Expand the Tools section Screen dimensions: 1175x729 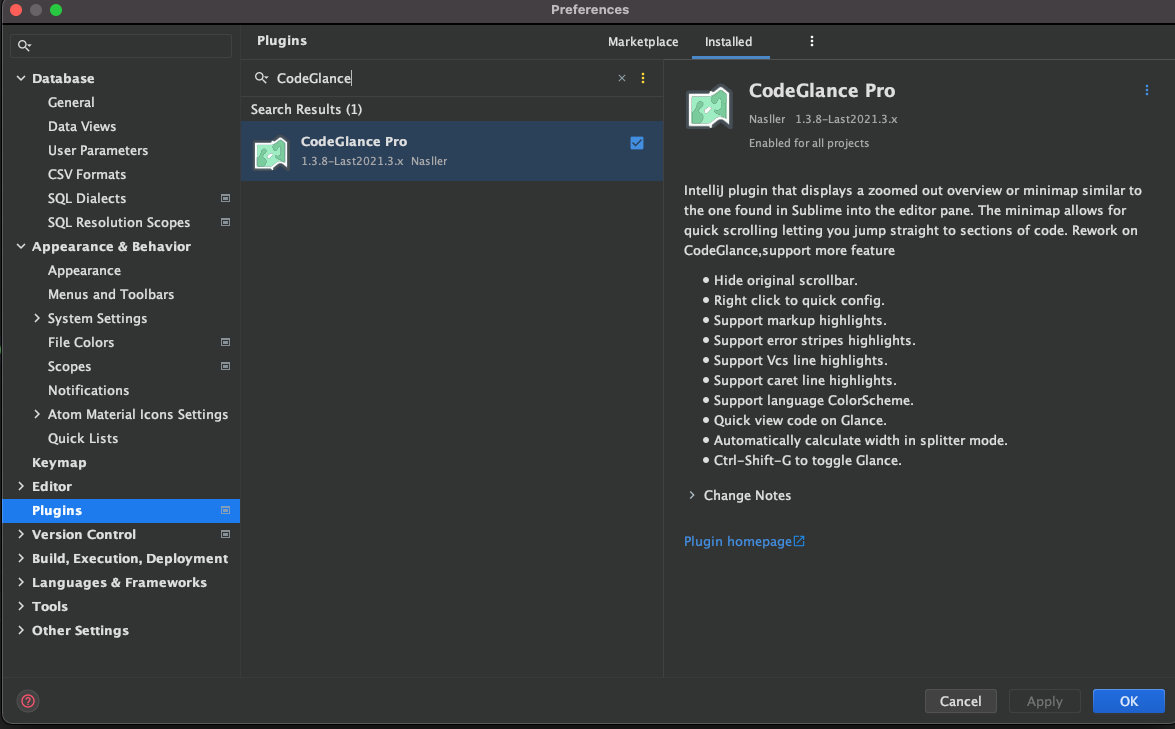pos(21,605)
